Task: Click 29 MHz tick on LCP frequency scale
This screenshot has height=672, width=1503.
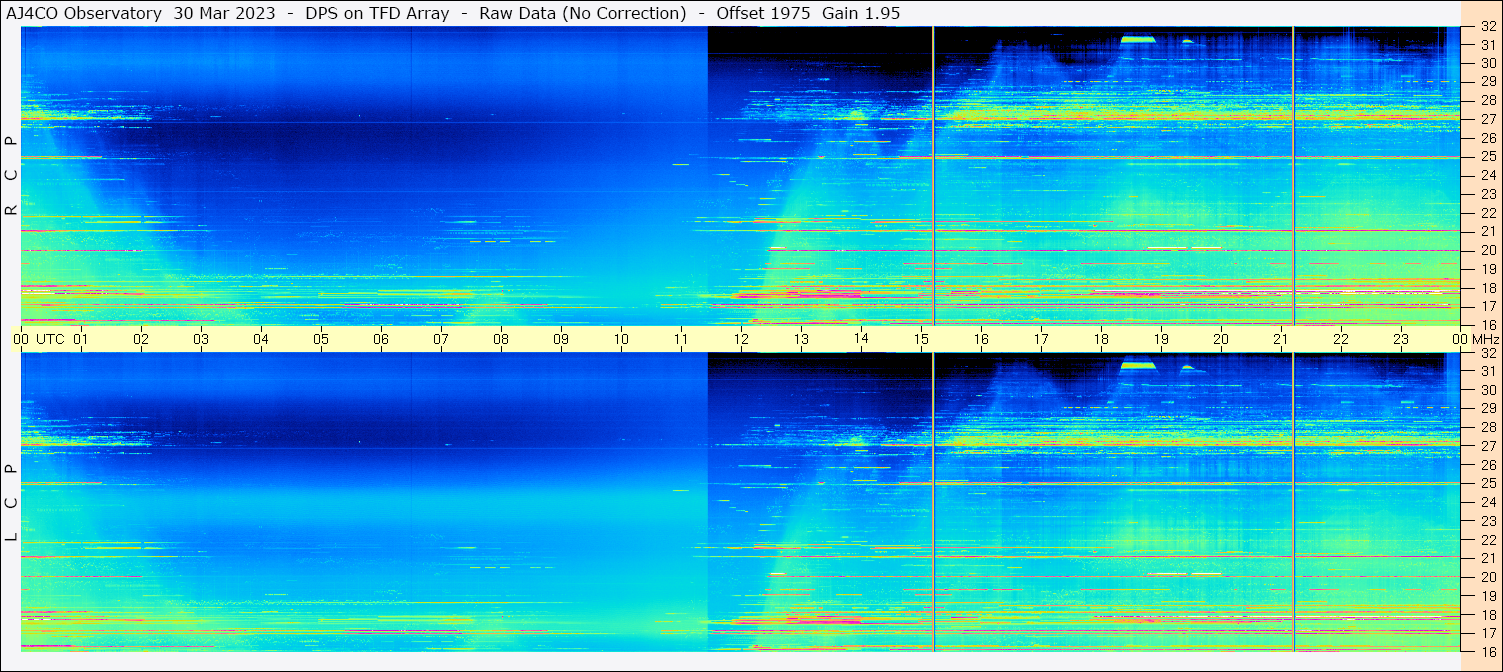Action: 1487,408
